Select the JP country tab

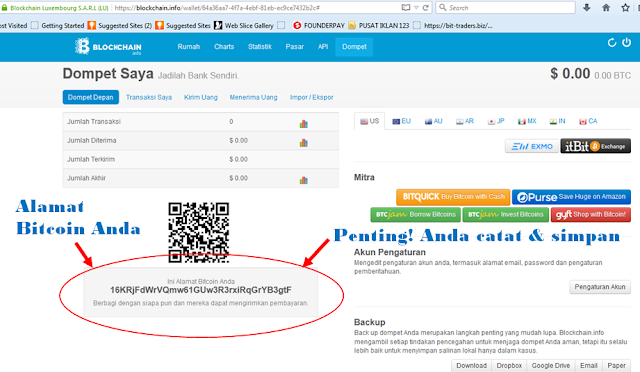point(496,121)
